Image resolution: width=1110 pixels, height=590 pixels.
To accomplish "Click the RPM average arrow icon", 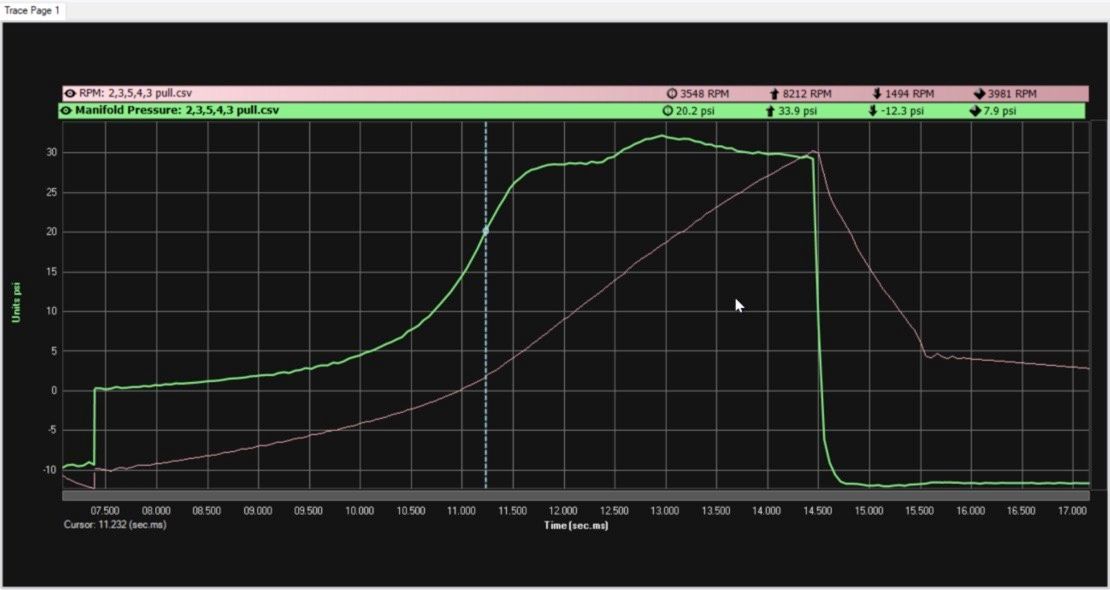I will [978, 93].
